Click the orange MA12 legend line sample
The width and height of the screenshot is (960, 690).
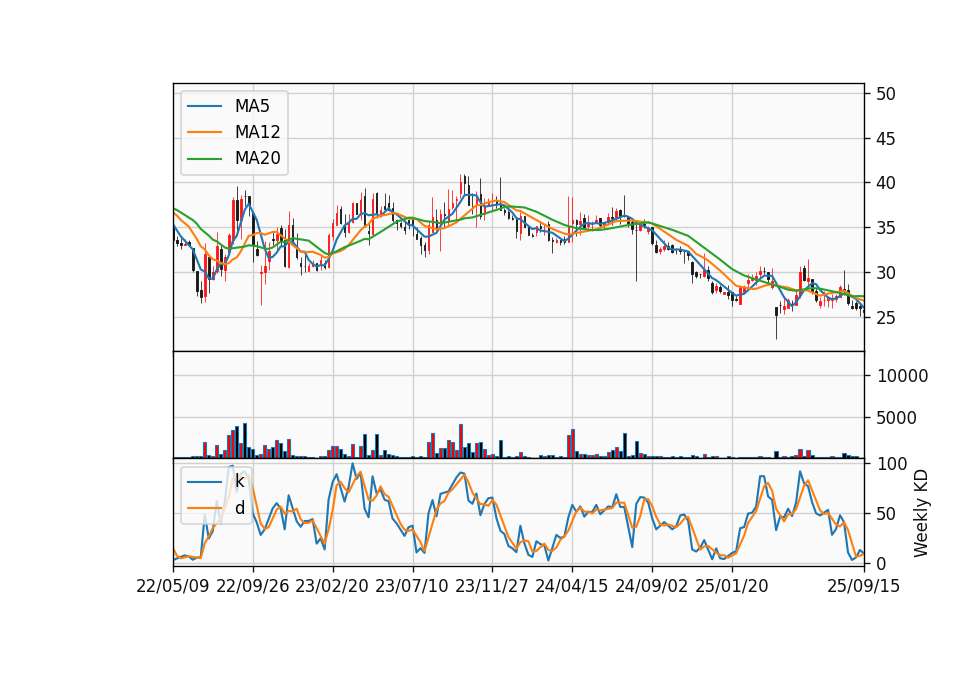204,132
